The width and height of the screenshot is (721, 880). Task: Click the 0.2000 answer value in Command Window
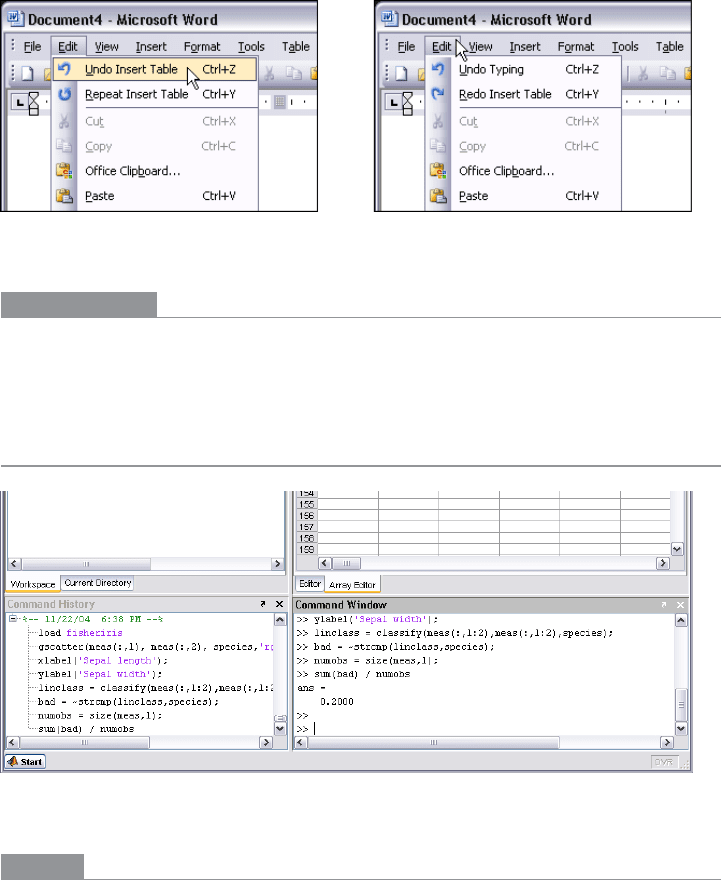pyautogui.click(x=337, y=702)
